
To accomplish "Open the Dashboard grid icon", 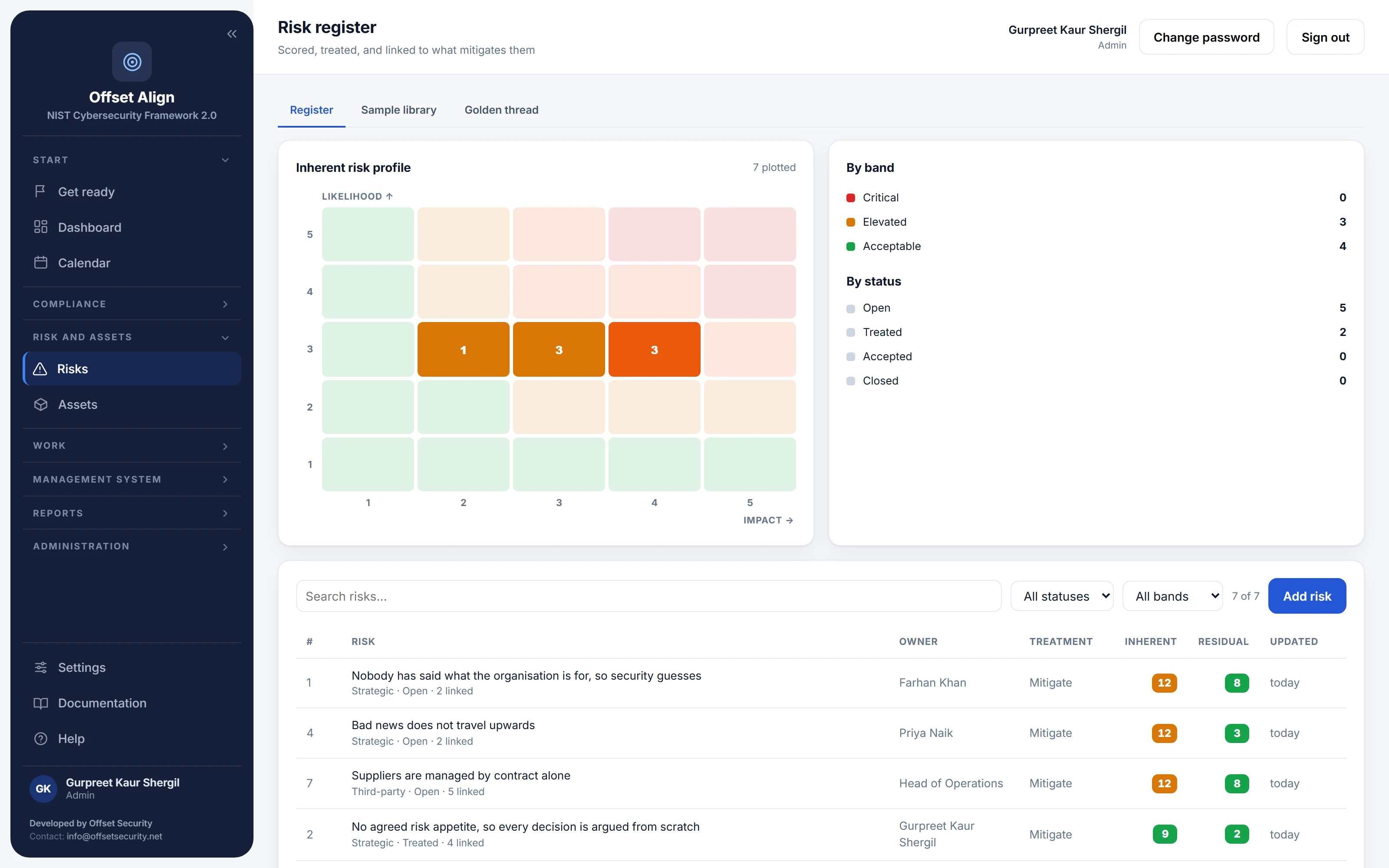I will click(x=40, y=227).
